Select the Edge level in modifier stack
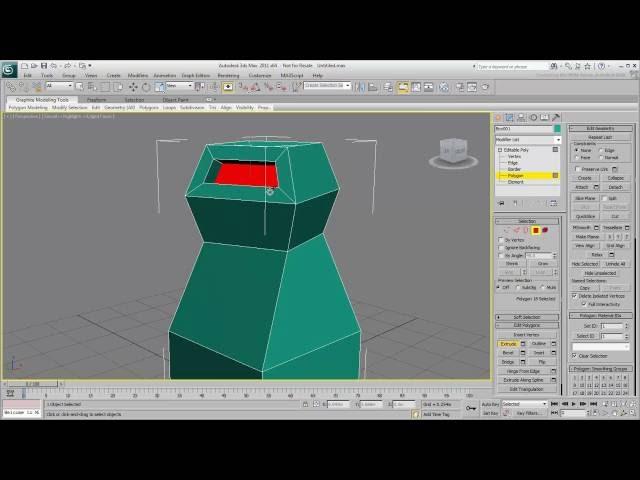The height and width of the screenshot is (480, 640). click(514, 163)
